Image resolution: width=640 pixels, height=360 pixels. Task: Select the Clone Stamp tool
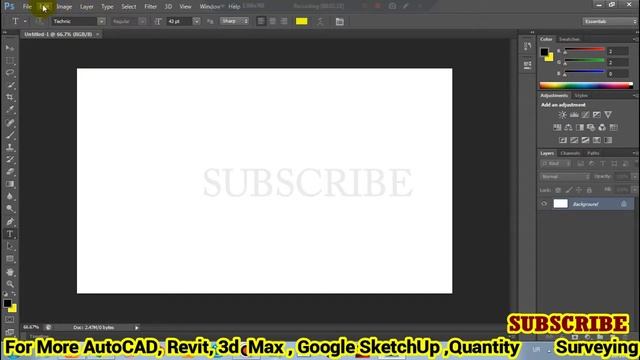point(10,147)
